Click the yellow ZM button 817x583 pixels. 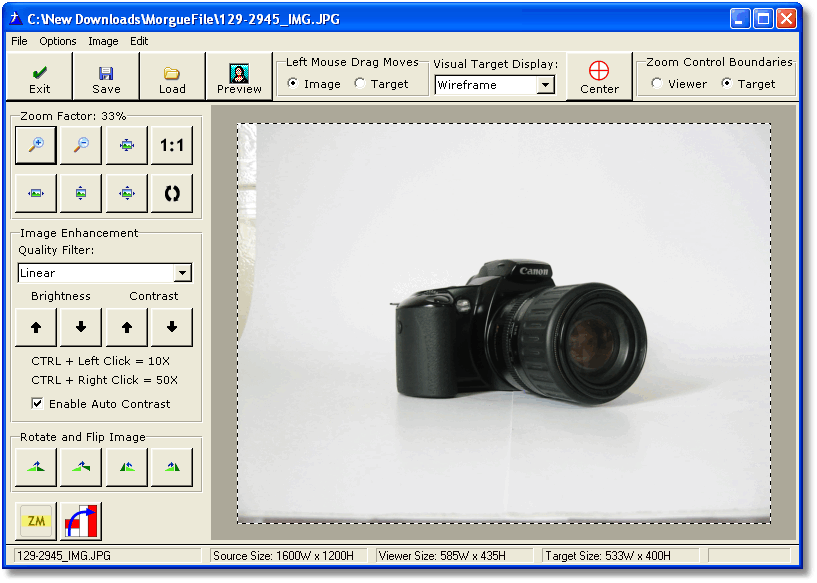36,521
